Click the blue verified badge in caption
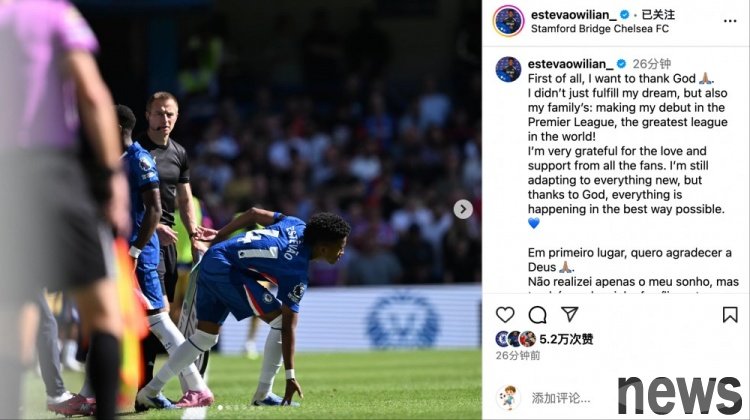This screenshot has height=420, width=750. coord(621,64)
